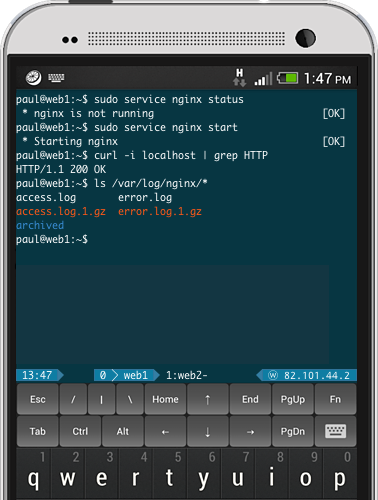Tap the End key
Screen dimensions: 378x500
point(250,399)
